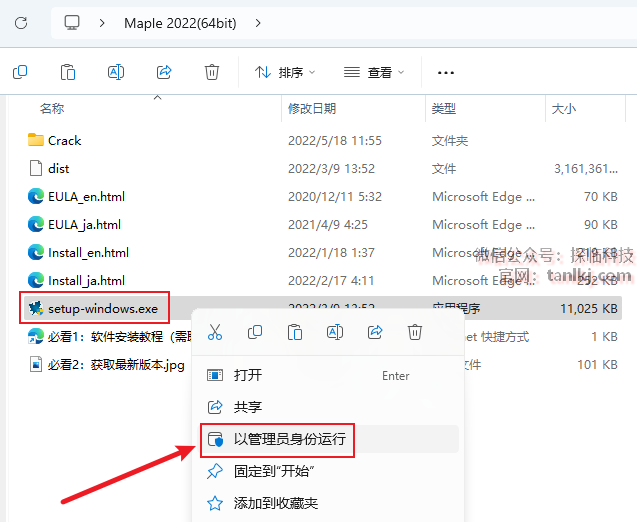Click the size value 101 KB
The width and height of the screenshot is (637, 522).
tap(598, 365)
